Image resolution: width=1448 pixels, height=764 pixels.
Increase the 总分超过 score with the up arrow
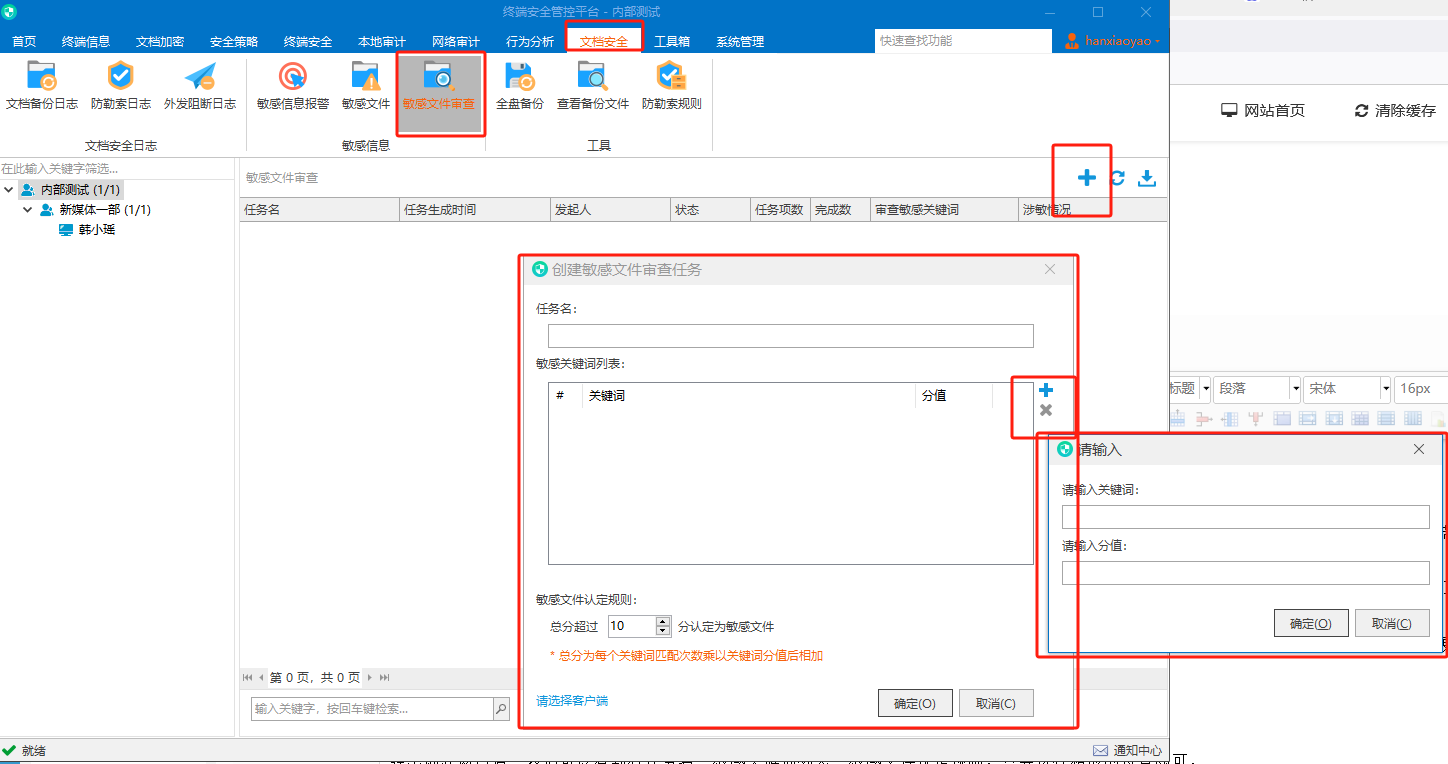(663, 622)
